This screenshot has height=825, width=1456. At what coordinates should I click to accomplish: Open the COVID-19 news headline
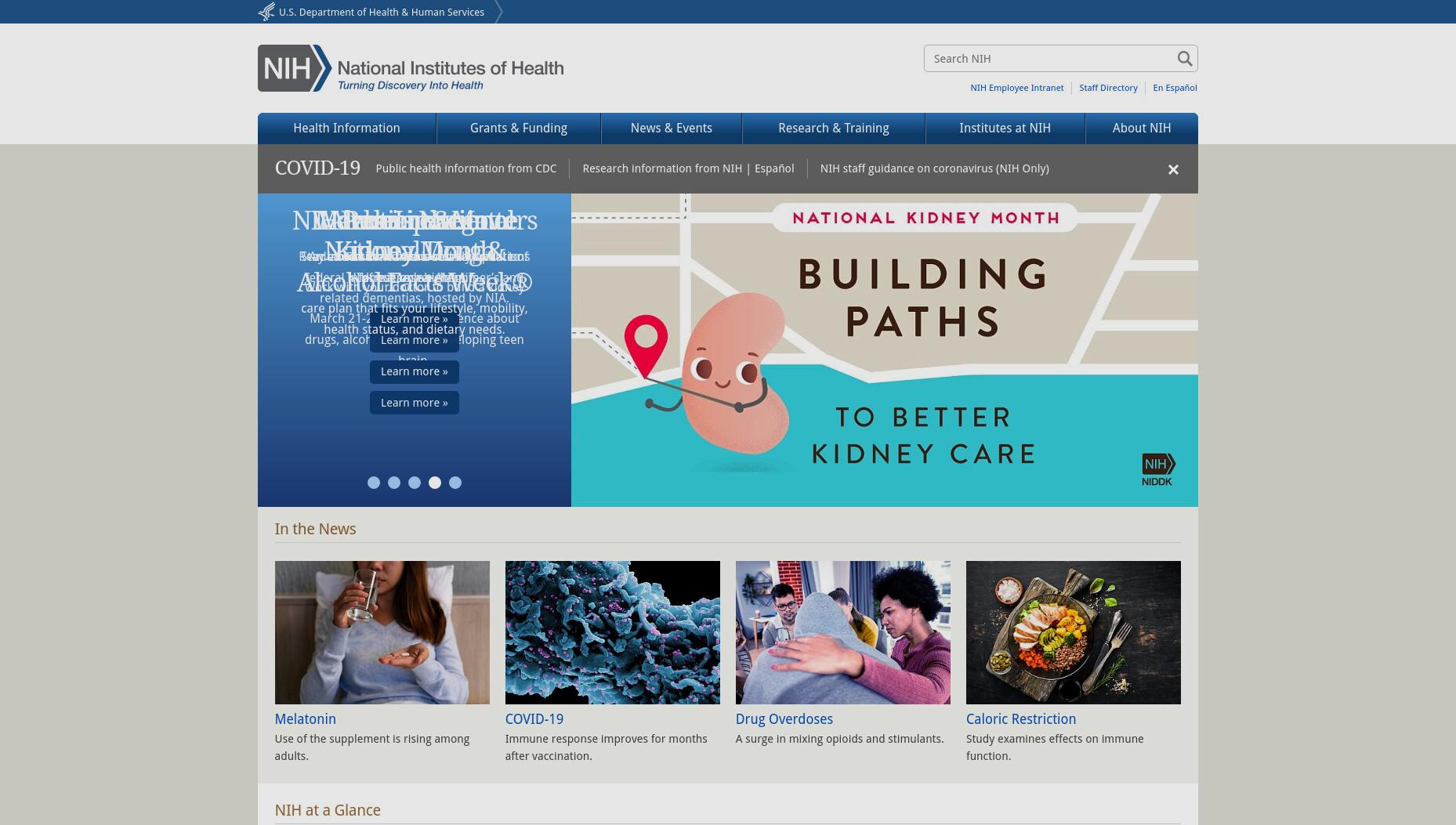coord(534,719)
